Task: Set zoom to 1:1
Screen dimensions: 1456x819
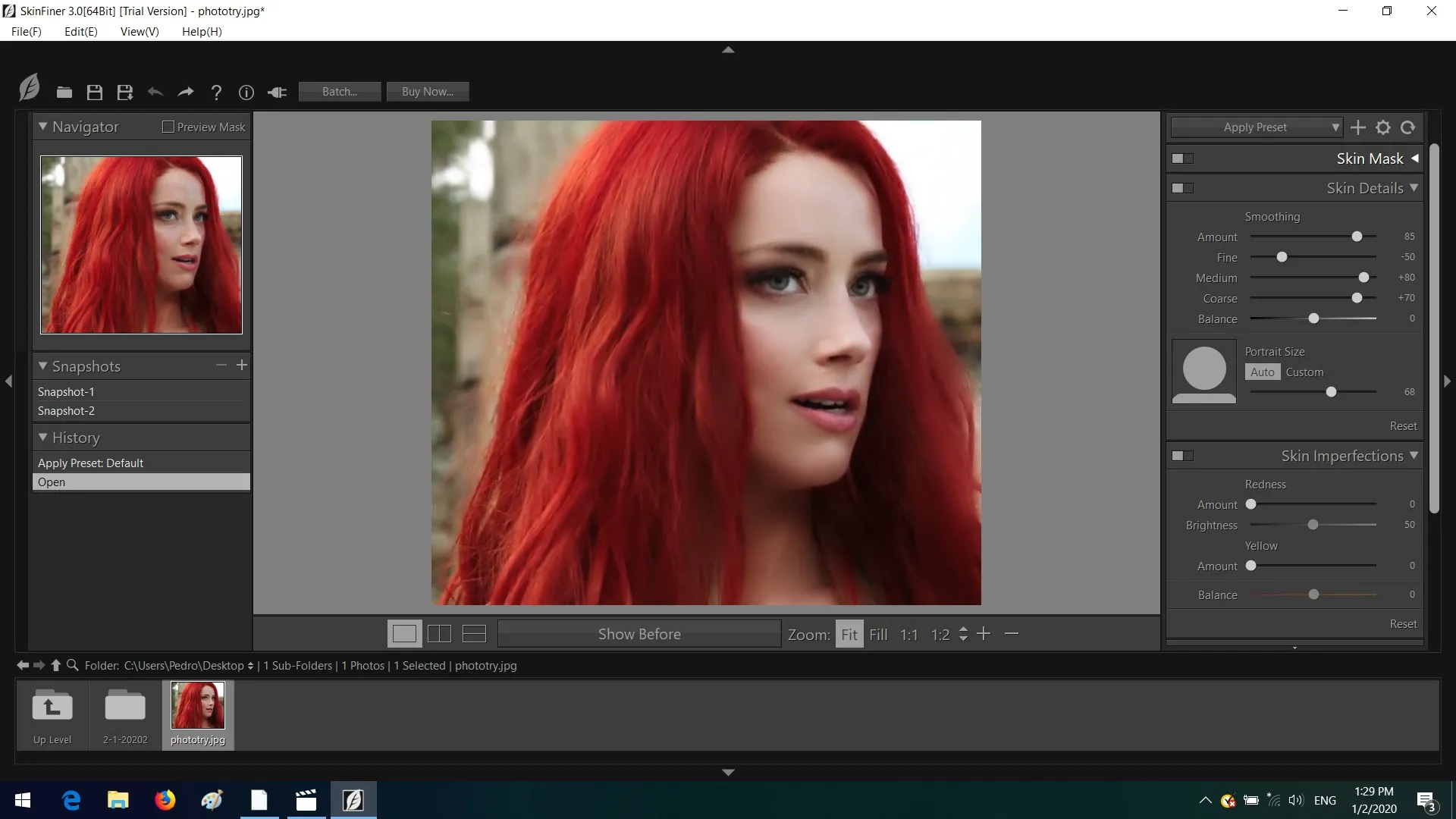Action: [909, 634]
